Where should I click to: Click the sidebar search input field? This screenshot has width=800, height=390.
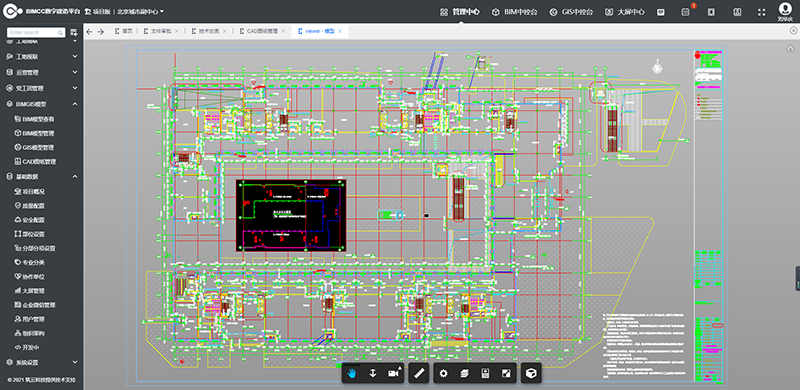36,32
